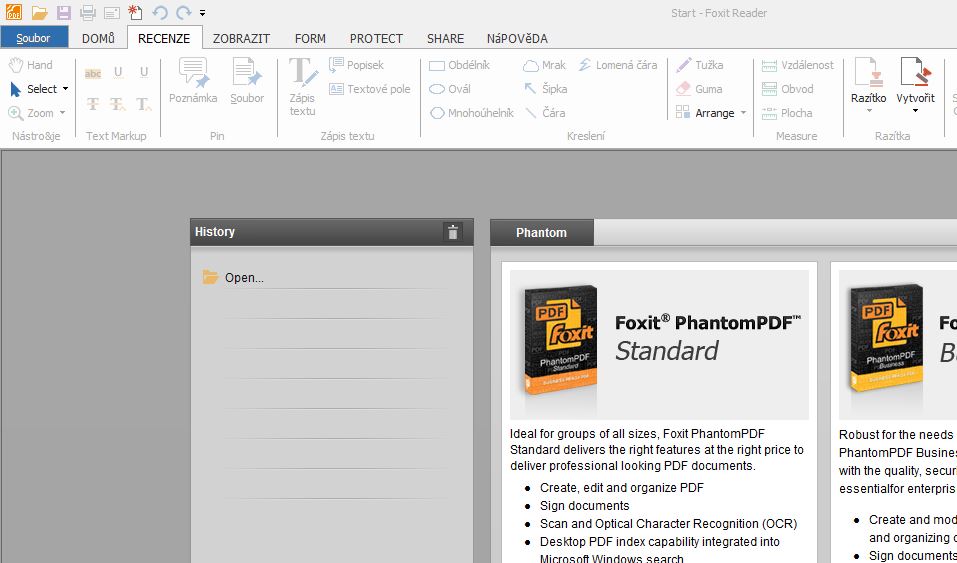Viewport: 957px width, 563px height.
Task: Click the PhantomPDF Standard product box image
Action: click(x=560, y=340)
